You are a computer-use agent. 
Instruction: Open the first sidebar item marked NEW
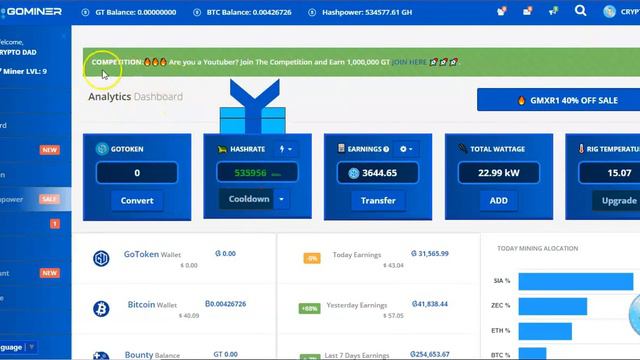36,150
